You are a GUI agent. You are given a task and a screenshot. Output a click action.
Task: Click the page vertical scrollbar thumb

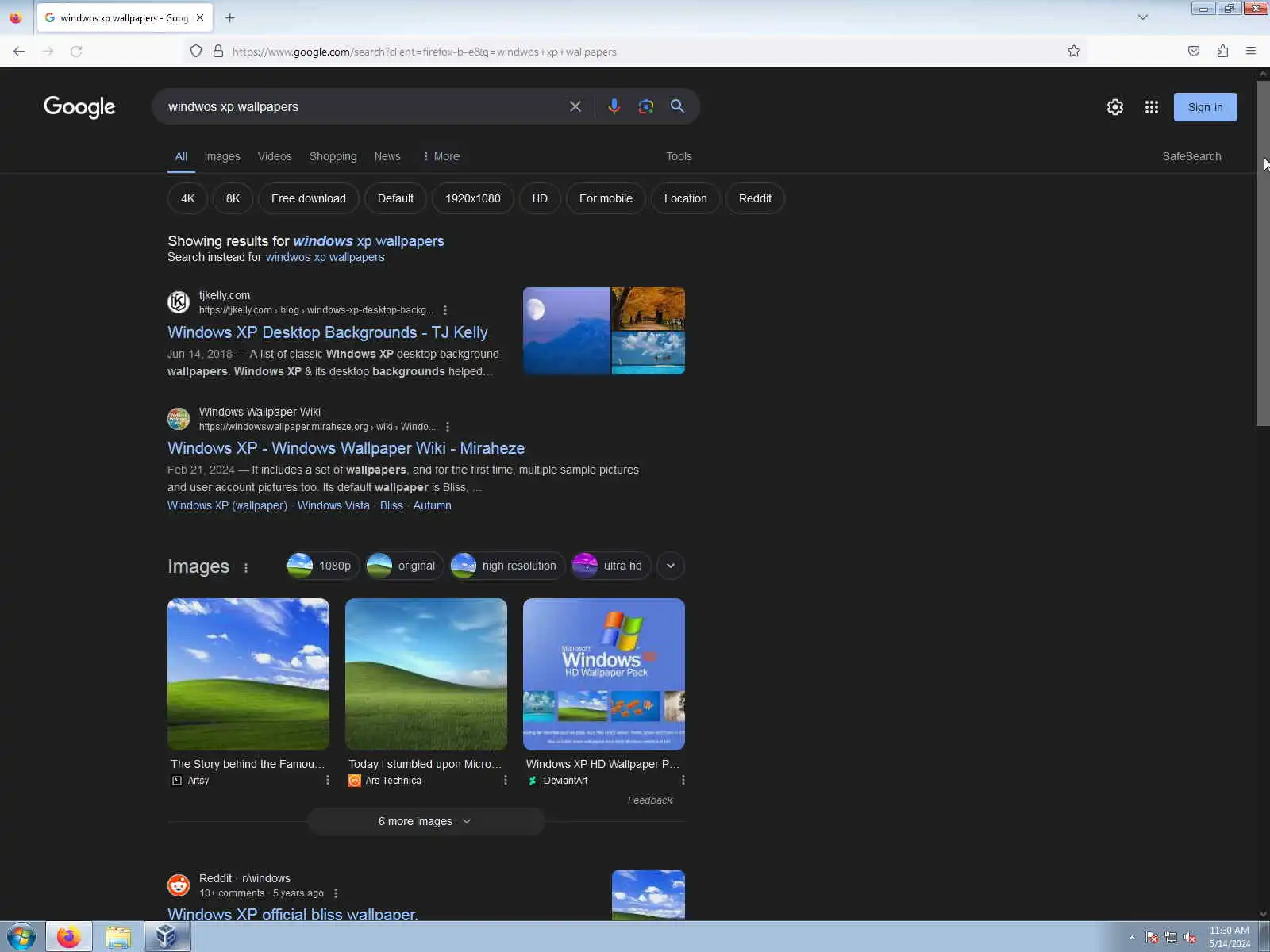[1263, 252]
